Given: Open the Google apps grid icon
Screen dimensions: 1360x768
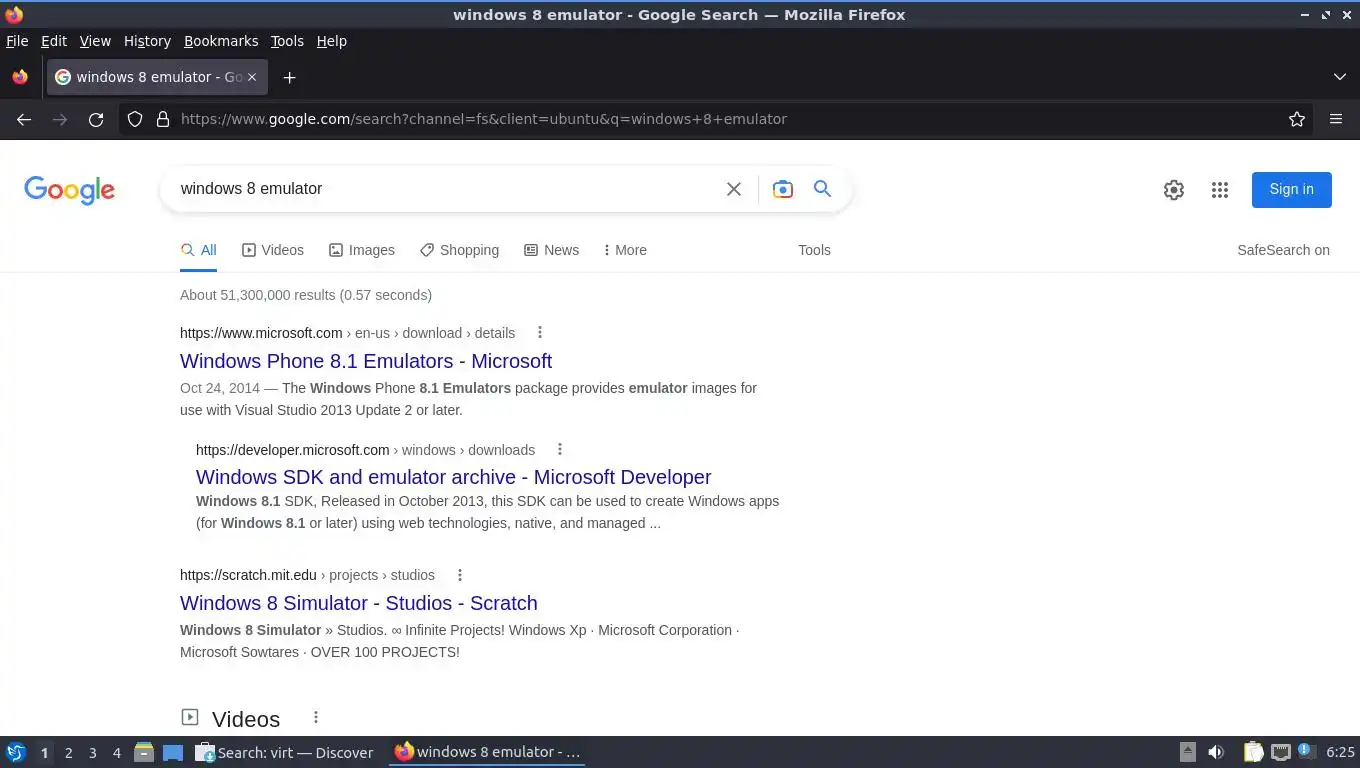Looking at the screenshot, I should (x=1220, y=190).
